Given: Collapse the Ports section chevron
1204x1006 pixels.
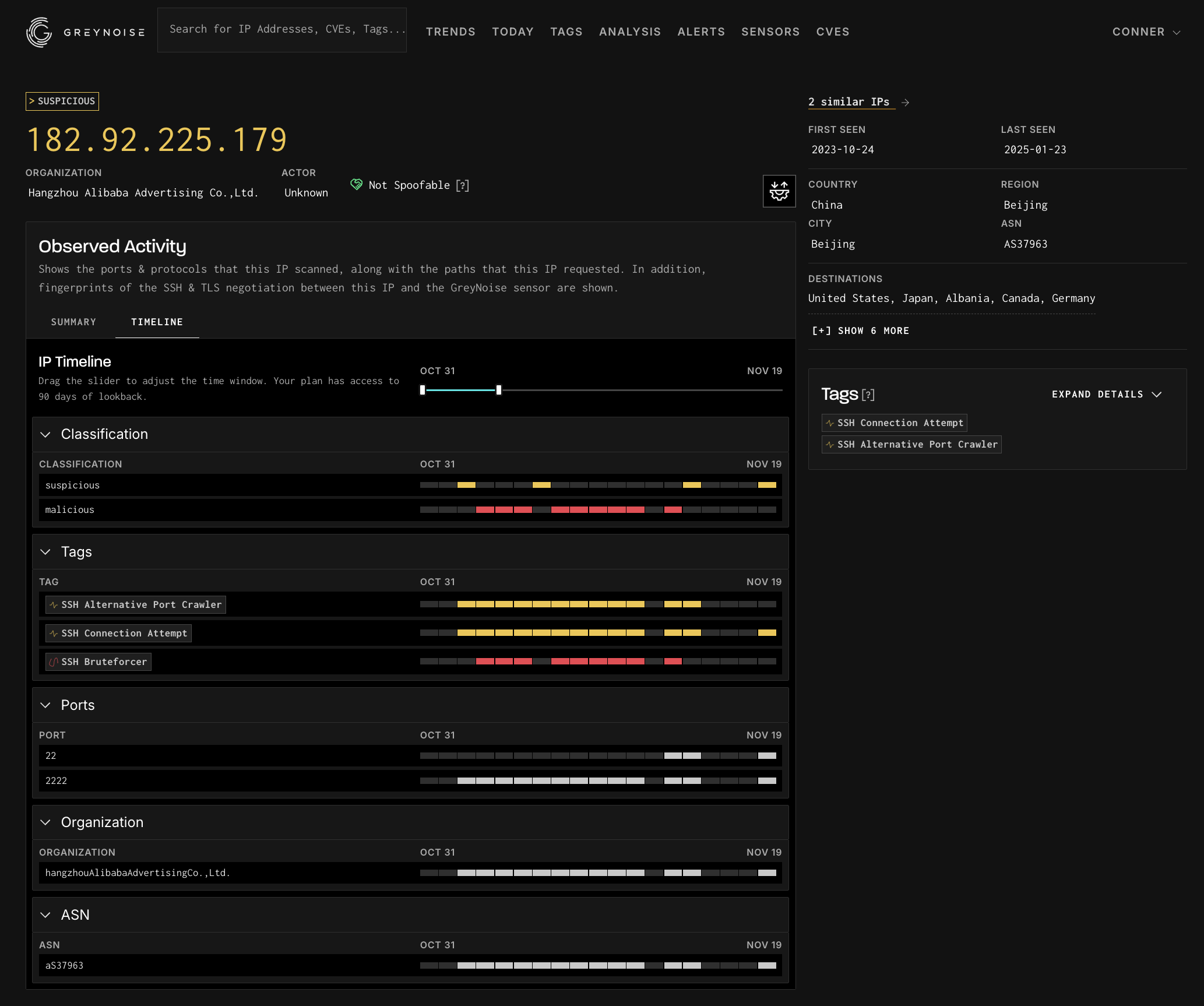Looking at the screenshot, I should (45, 705).
